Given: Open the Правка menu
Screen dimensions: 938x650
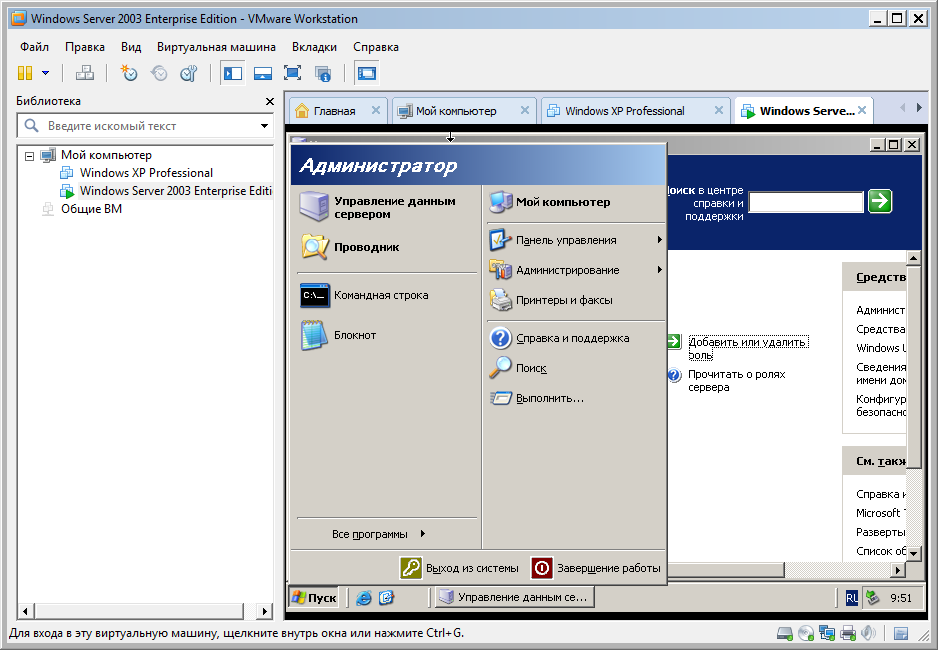Looking at the screenshot, I should (85, 47).
